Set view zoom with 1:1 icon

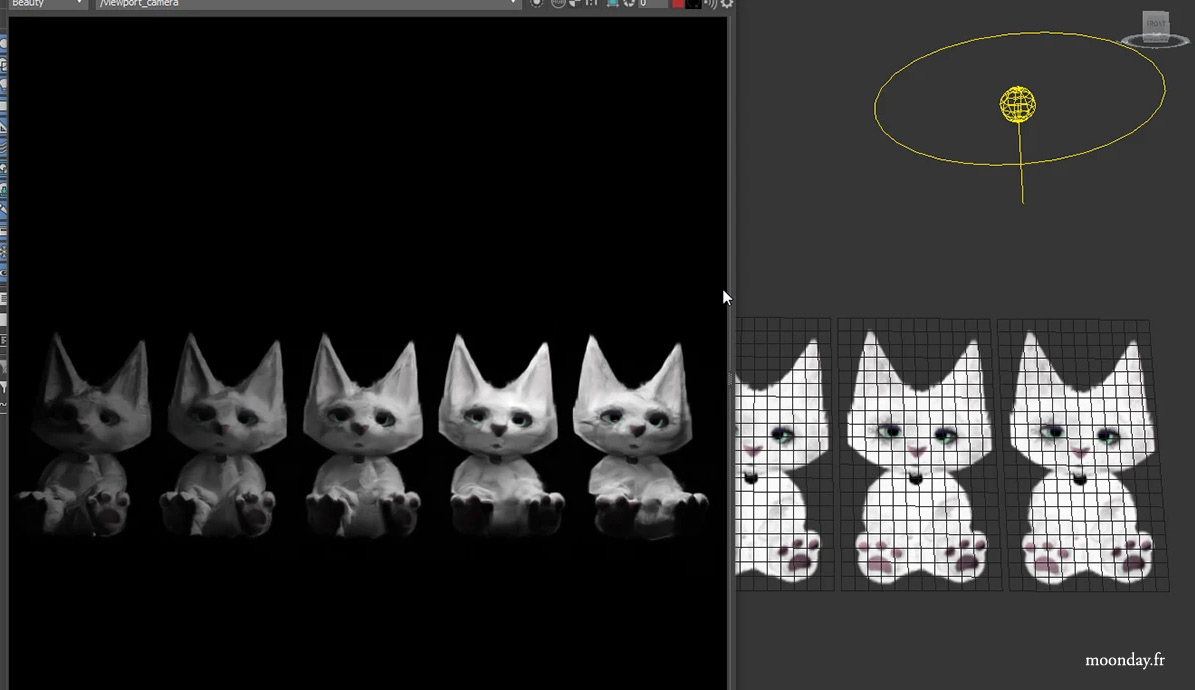coord(591,4)
